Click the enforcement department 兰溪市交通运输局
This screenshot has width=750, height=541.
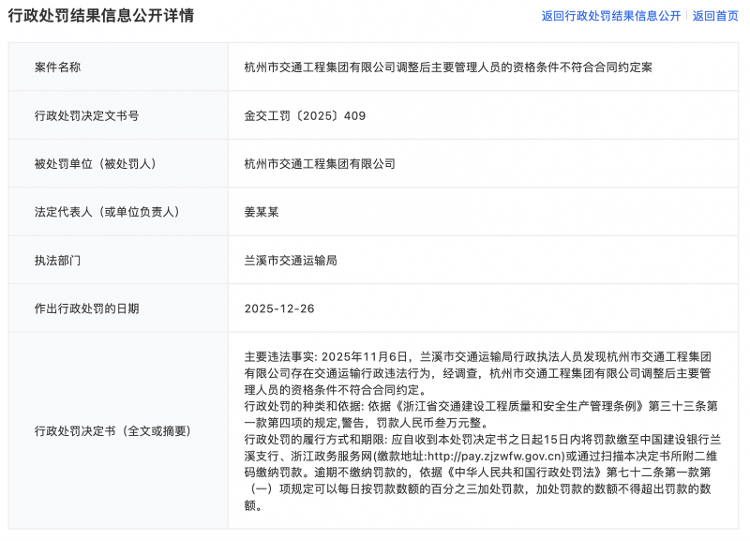[291, 259]
